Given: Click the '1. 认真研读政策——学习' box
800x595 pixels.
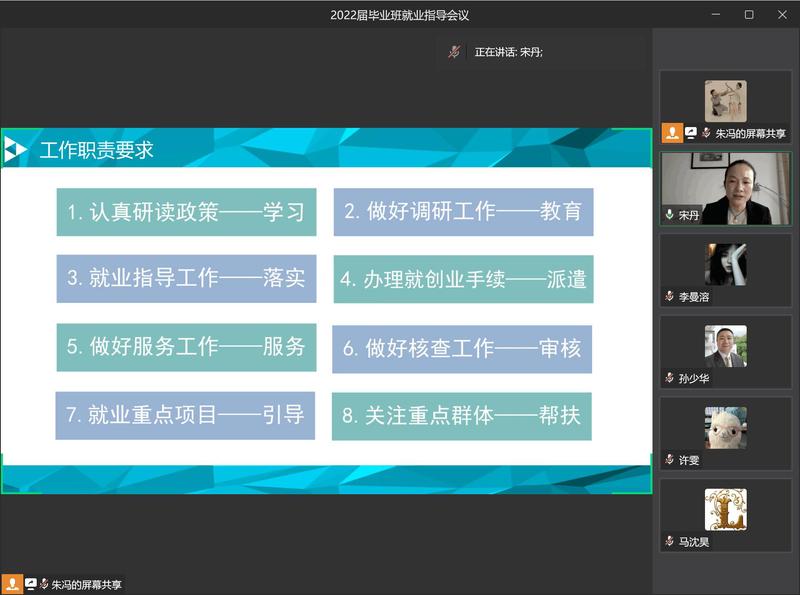Looking at the screenshot, I should click(186, 212).
